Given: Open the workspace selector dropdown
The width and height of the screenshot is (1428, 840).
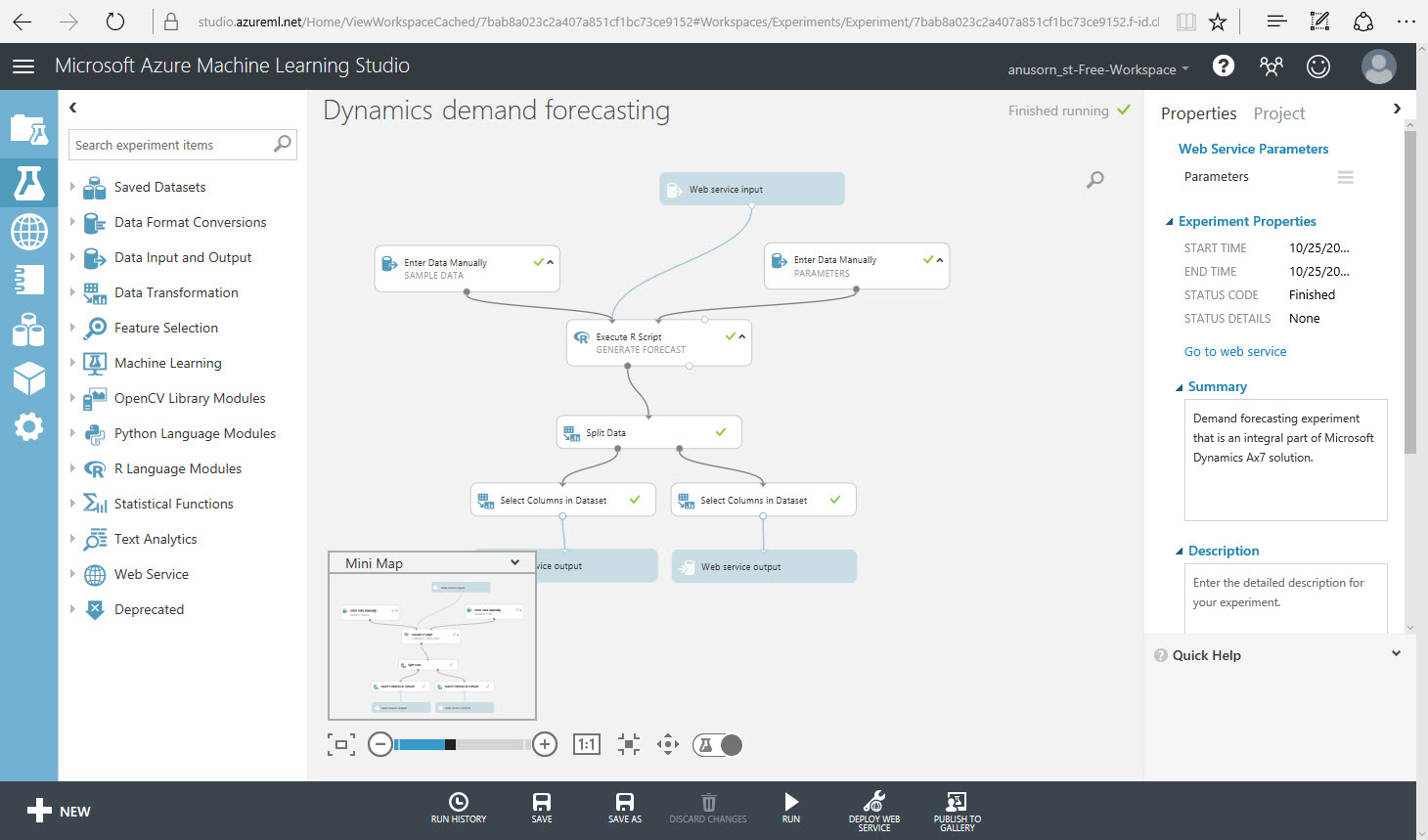Looking at the screenshot, I should [x=1098, y=69].
